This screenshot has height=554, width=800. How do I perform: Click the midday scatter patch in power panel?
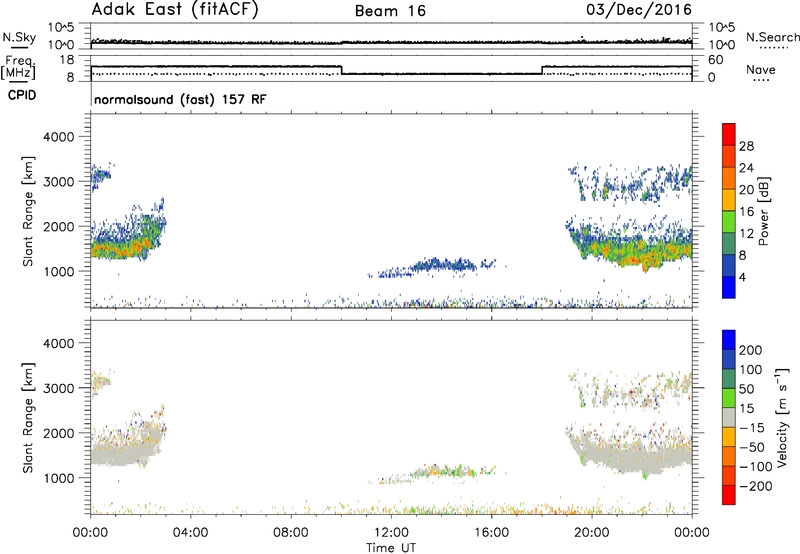432,267
